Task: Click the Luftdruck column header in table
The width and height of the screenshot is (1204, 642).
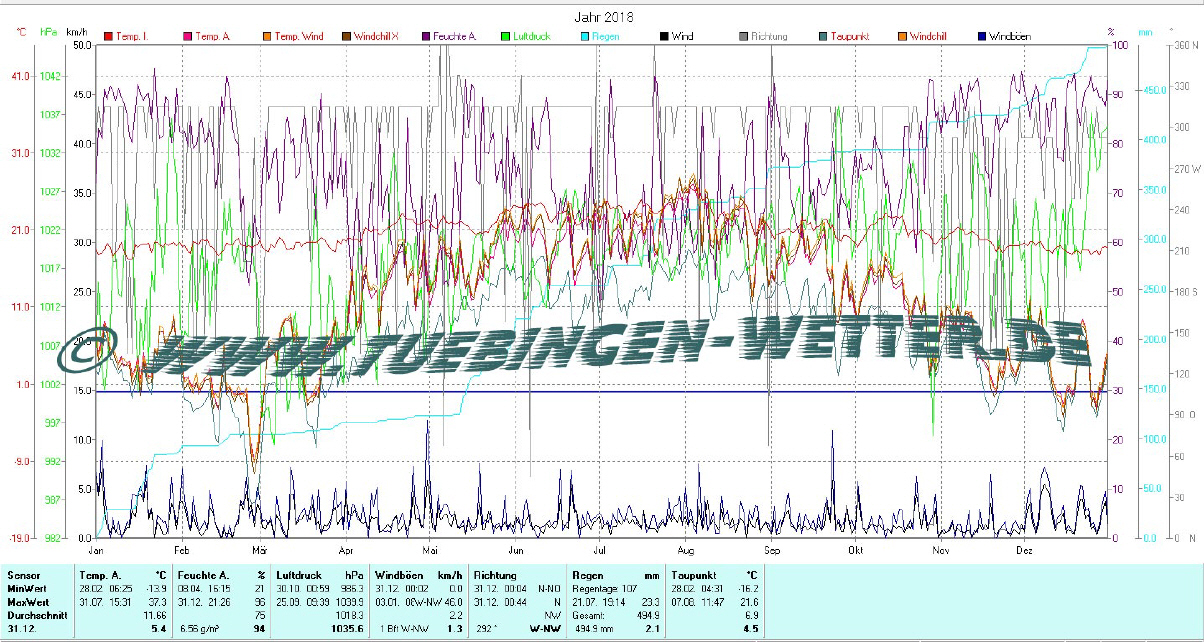Action: pos(301,576)
